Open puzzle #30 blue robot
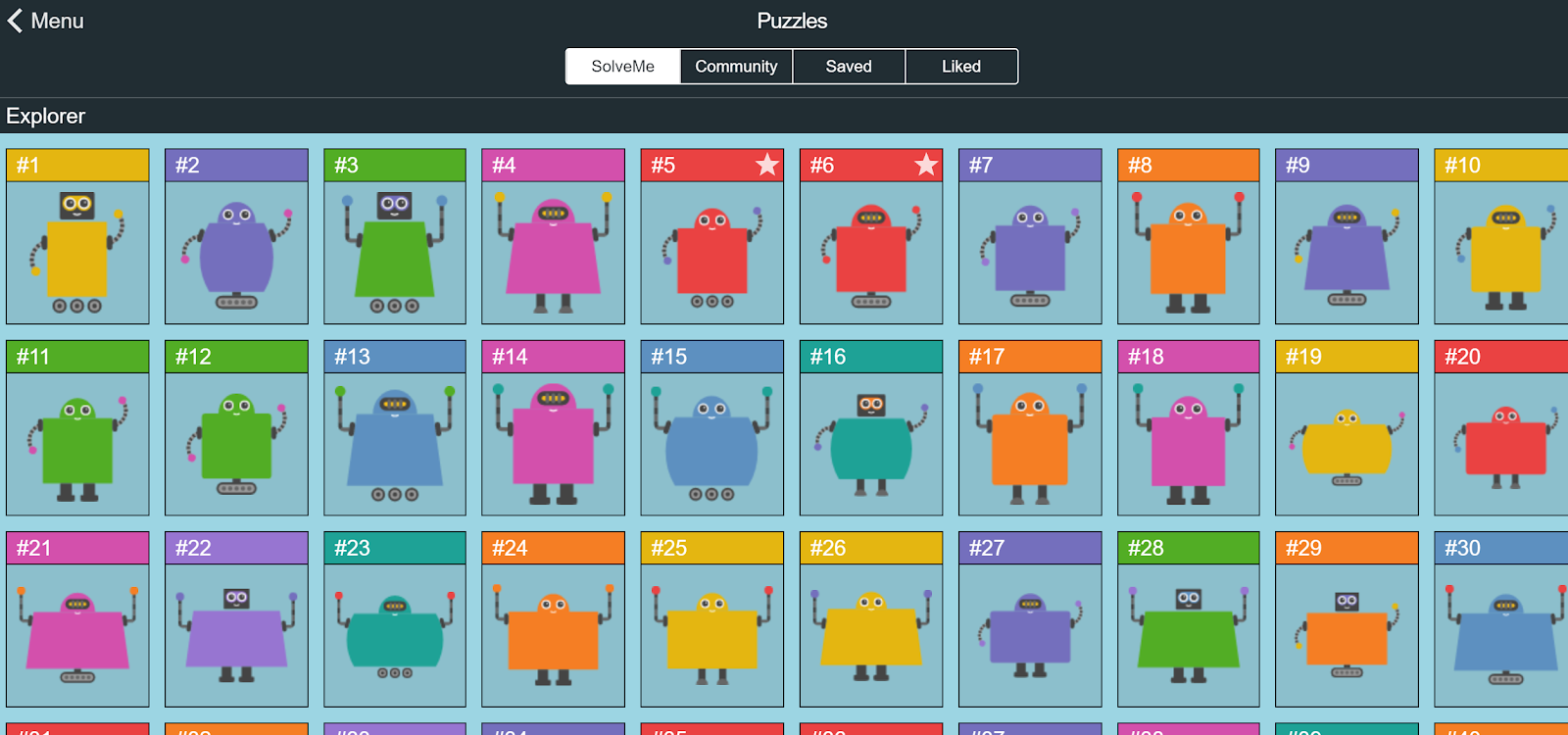Image resolution: width=1568 pixels, height=735 pixels. (x=1501, y=619)
